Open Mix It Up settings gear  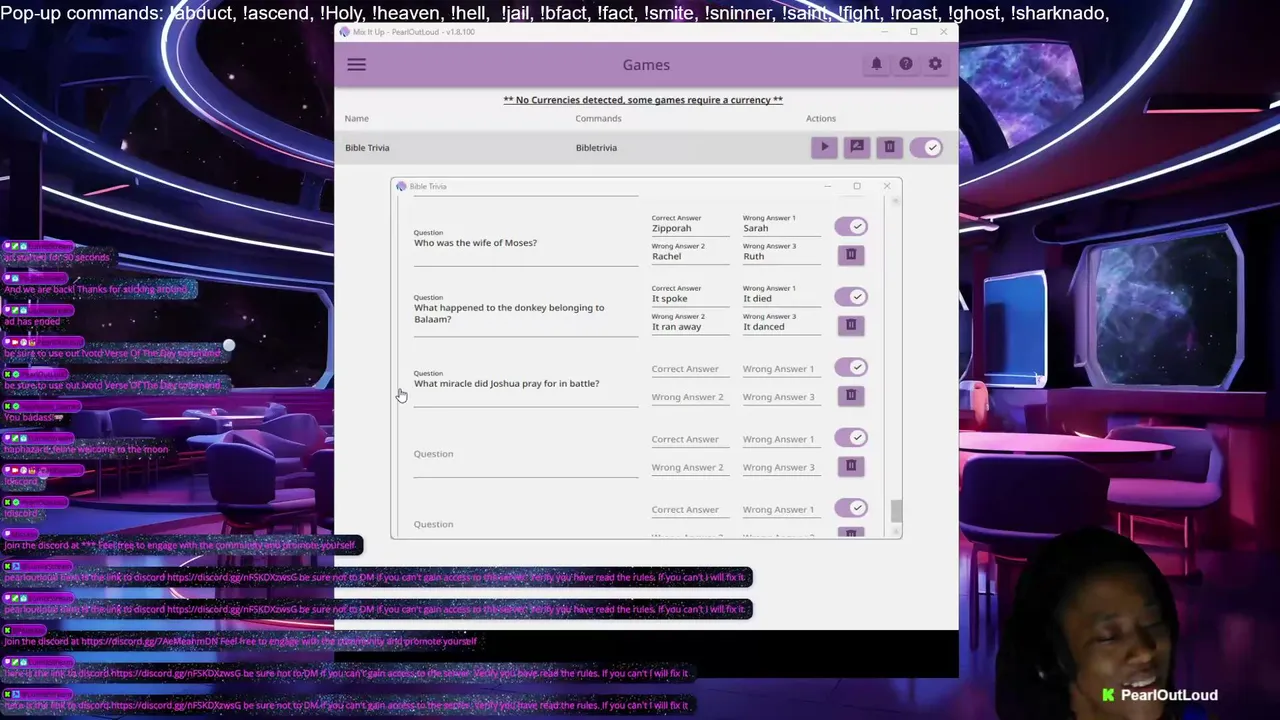pos(935,64)
